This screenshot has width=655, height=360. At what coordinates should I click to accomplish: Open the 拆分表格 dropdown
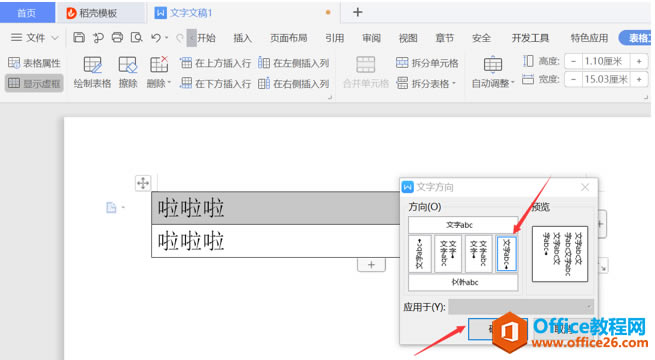click(x=426, y=84)
